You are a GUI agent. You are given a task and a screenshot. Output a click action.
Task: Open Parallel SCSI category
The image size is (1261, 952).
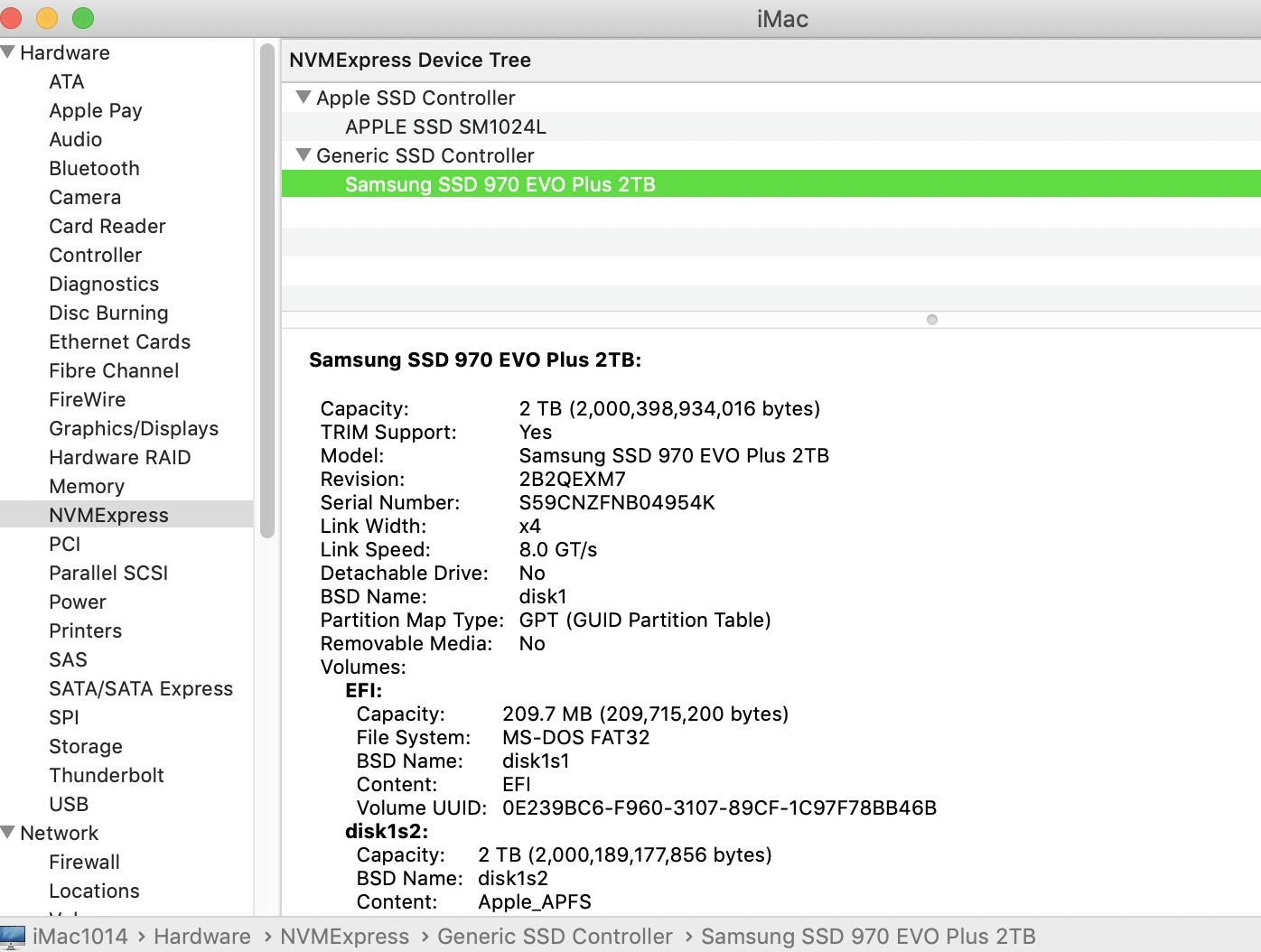point(108,573)
